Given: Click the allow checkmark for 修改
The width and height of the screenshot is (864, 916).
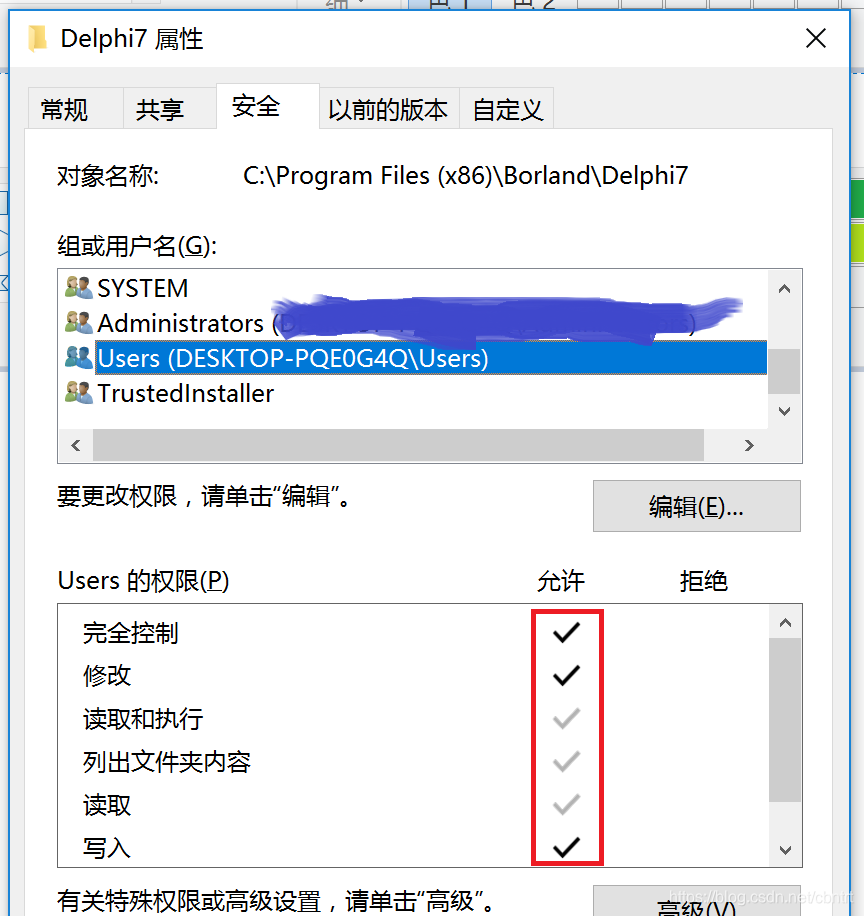Looking at the screenshot, I should pos(566,675).
